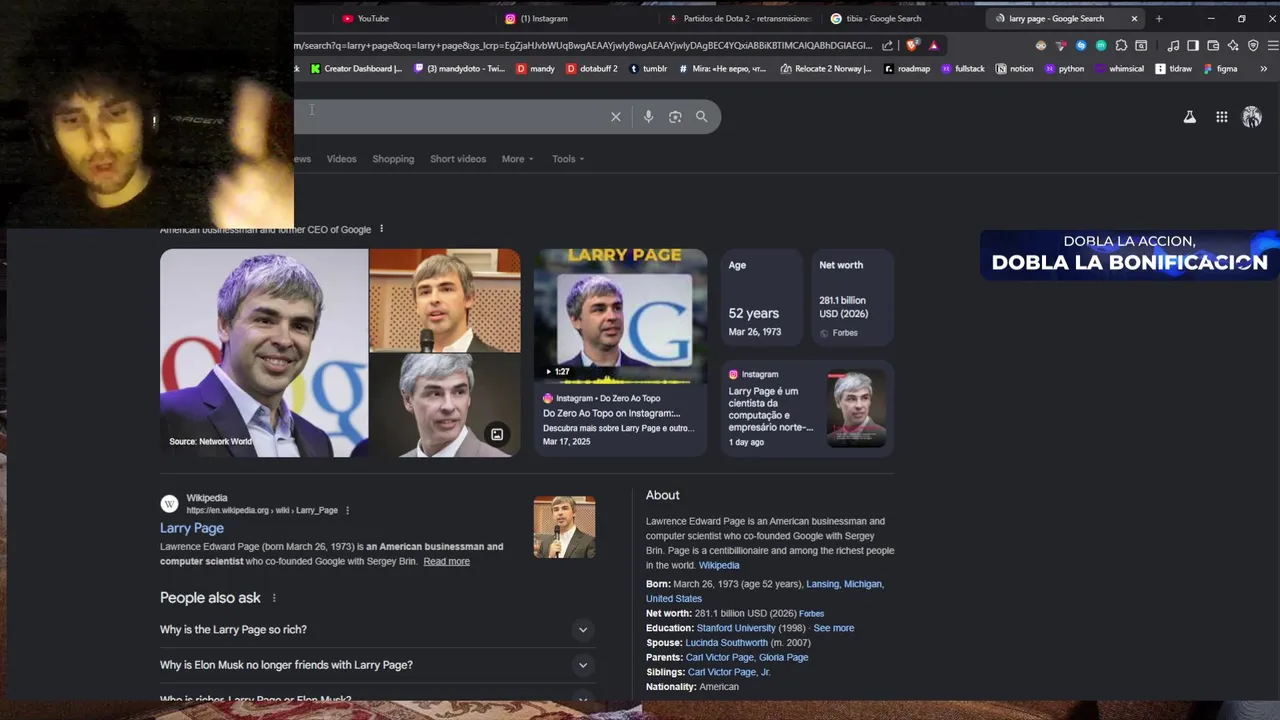Open Carl Victor Page, Jr. sibling link
1280x720 pixels.
pyautogui.click(x=729, y=672)
